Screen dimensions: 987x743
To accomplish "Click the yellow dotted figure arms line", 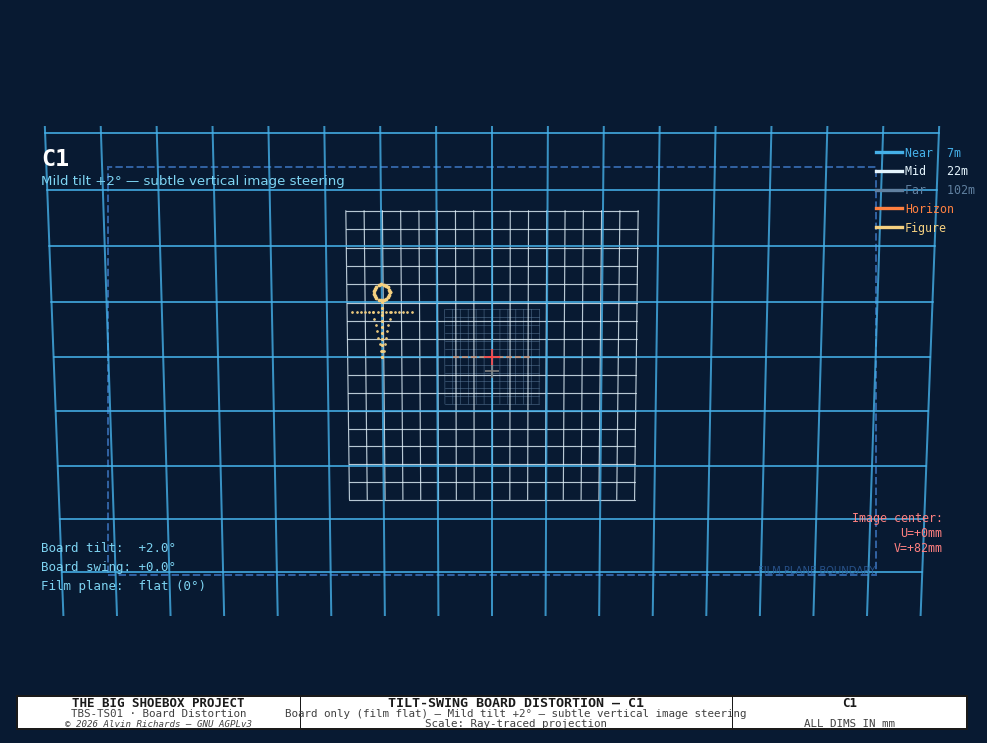I will coord(382,312).
